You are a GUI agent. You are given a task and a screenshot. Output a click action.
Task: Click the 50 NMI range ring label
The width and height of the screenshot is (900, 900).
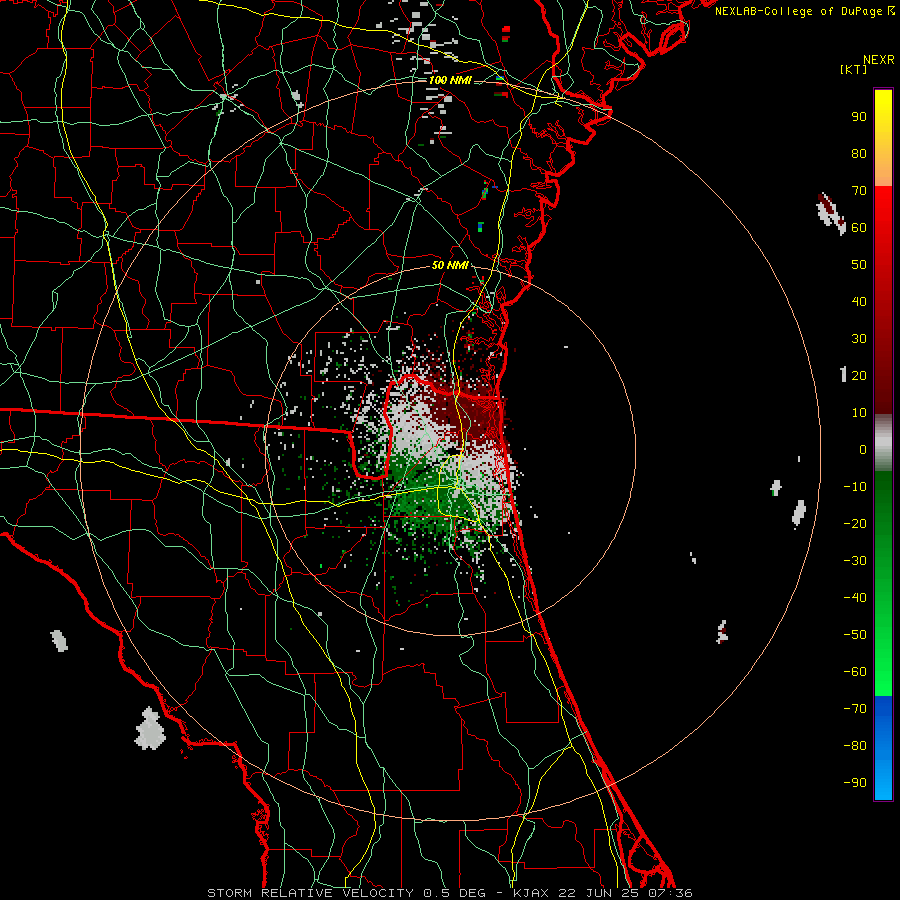pos(450,265)
